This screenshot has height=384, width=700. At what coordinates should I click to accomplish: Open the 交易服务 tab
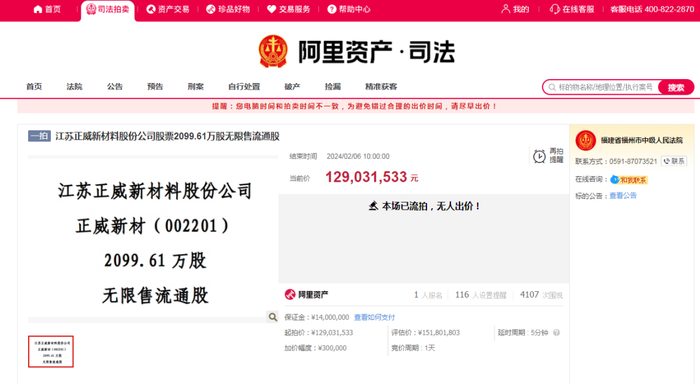point(288,9)
